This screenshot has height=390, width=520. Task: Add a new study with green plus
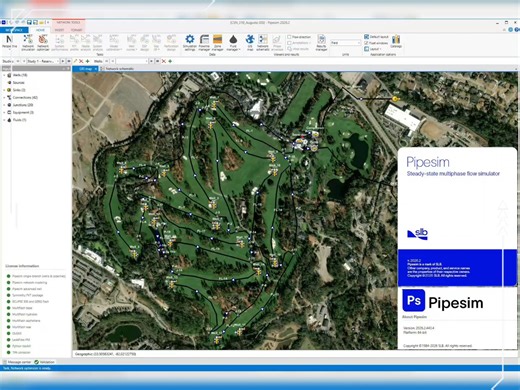tap(88, 61)
